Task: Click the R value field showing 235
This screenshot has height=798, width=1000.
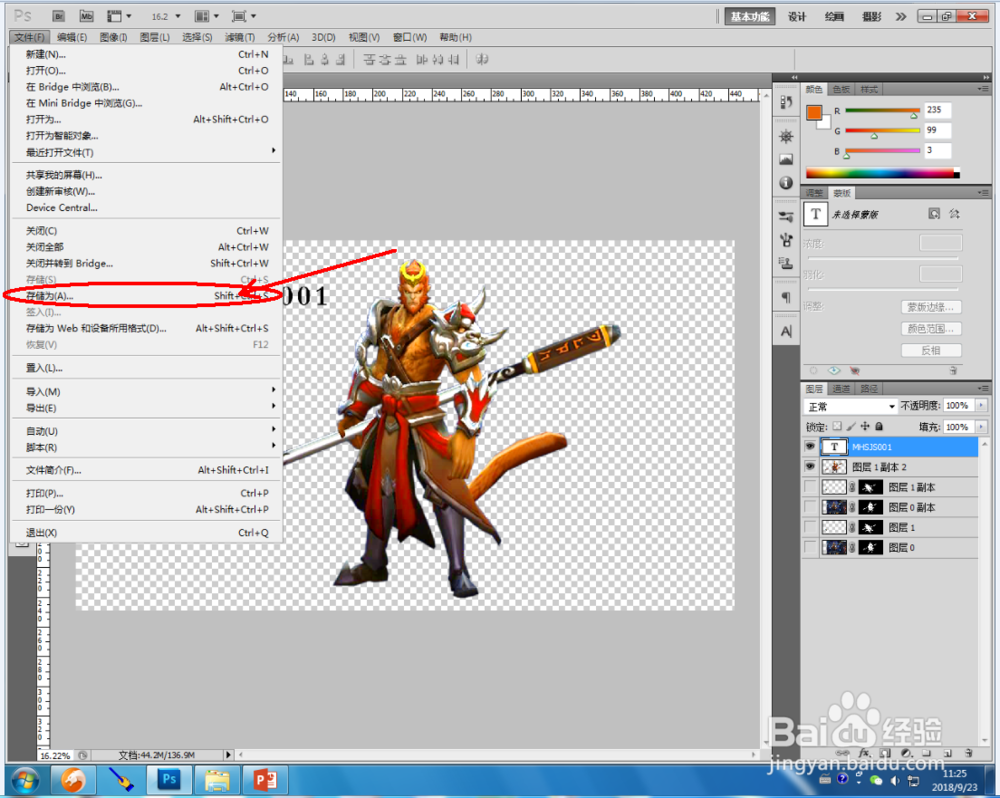Action: point(938,110)
